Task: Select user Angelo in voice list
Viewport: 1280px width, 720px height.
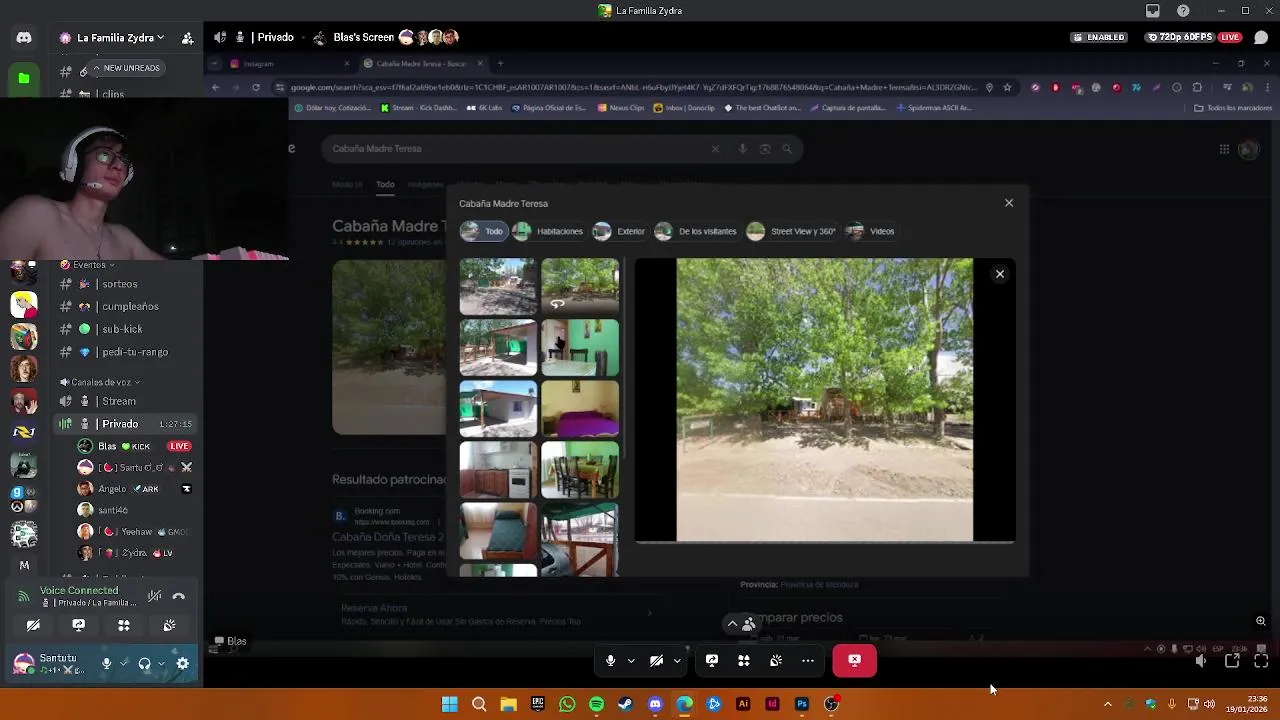Action: coord(135,489)
